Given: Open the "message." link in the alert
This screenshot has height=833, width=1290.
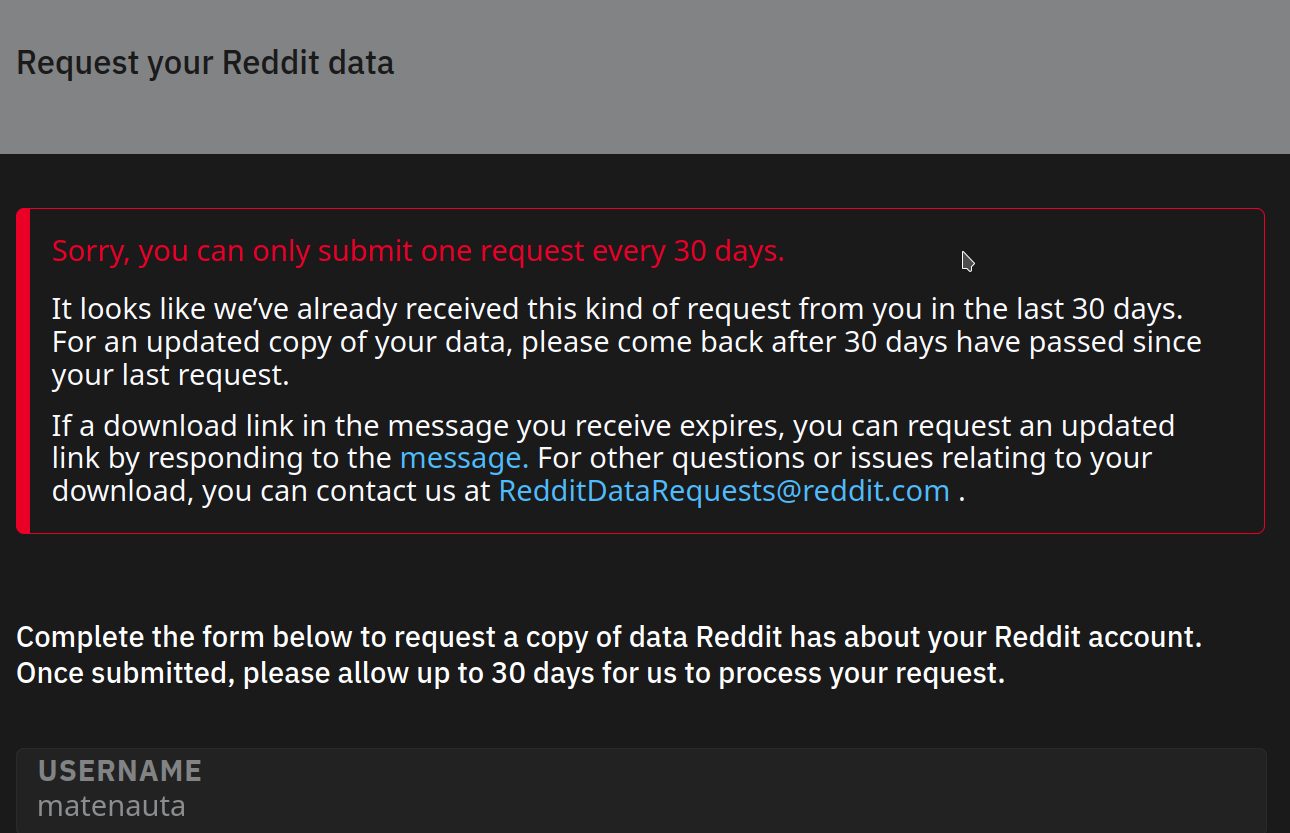Looking at the screenshot, I should (463, 459).
